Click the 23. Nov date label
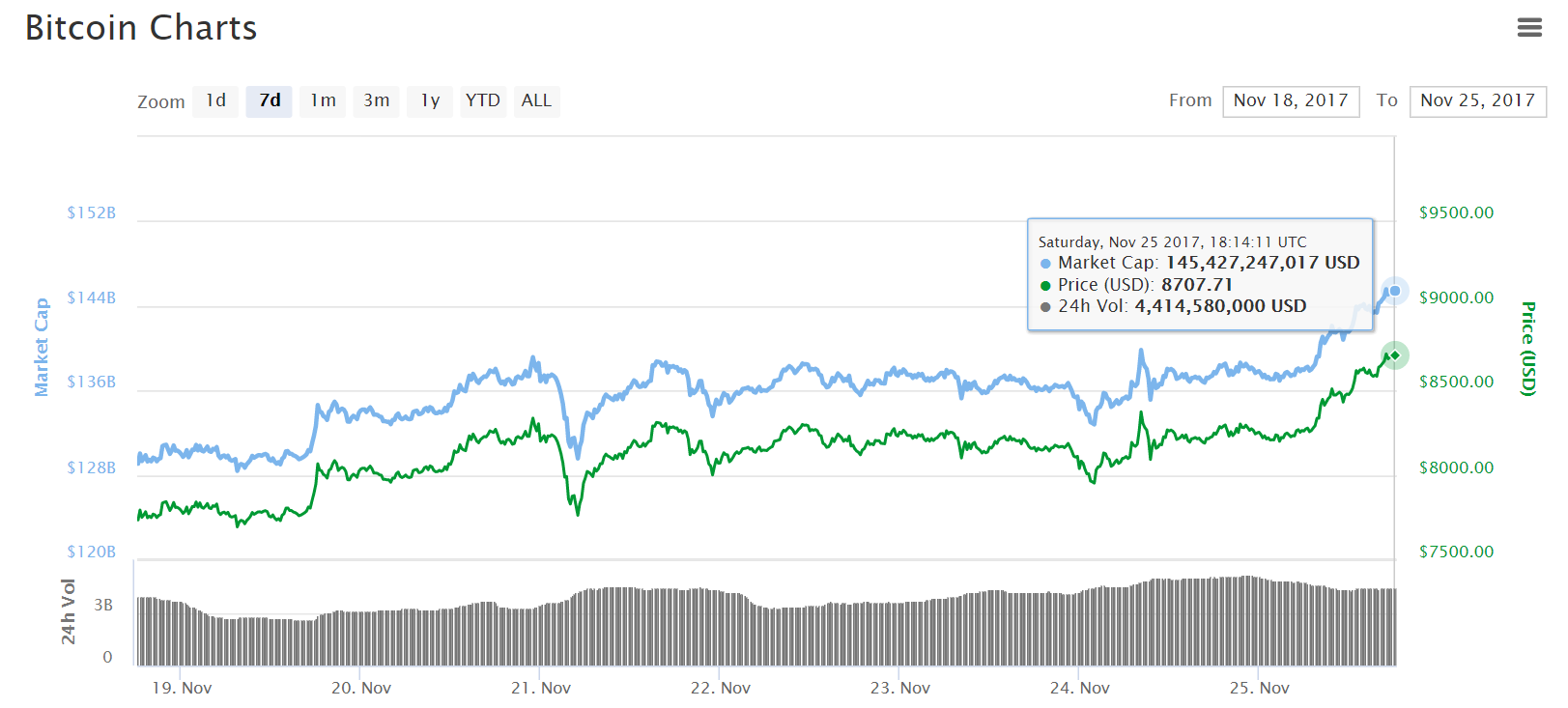Screen dimensions: 1568x708 click(900, 688)
